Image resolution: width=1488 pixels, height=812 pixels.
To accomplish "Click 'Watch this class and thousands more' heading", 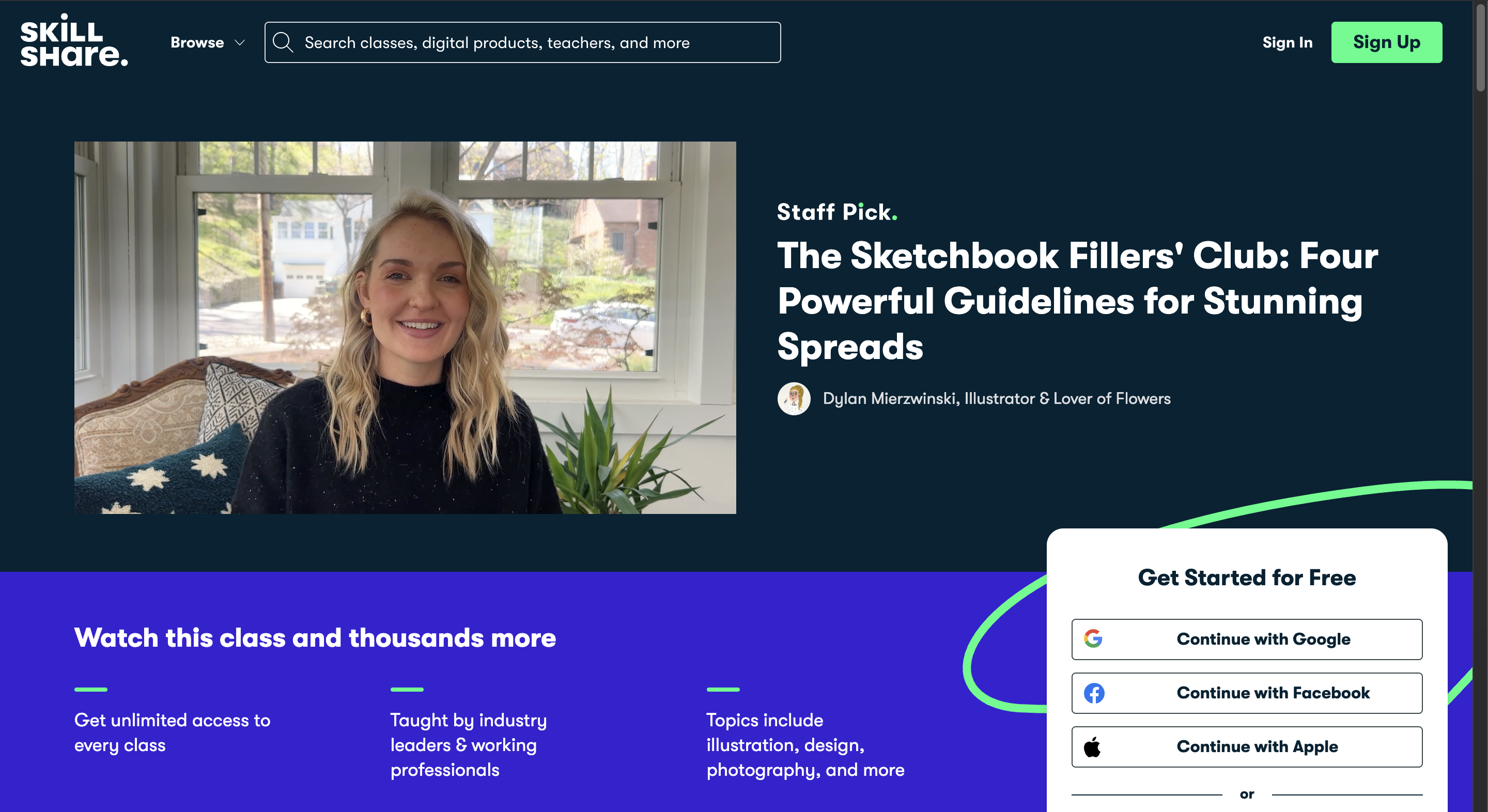I will pyautogui.click(x=315, y=637).
